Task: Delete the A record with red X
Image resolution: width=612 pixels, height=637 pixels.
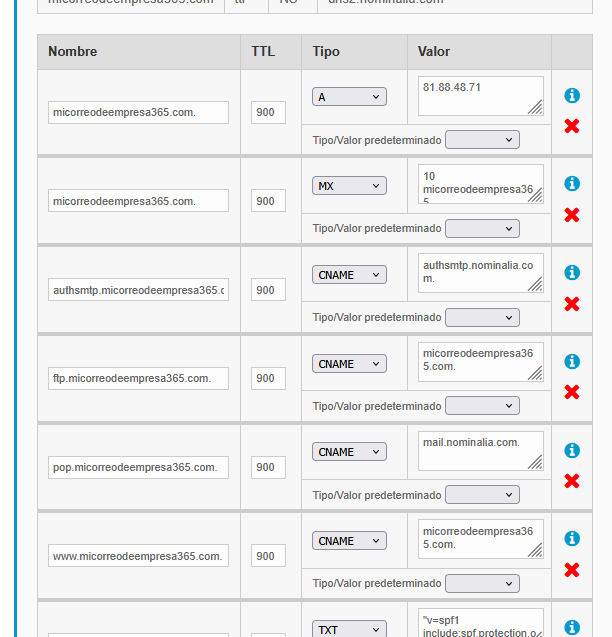Action: tap(572, 126)
